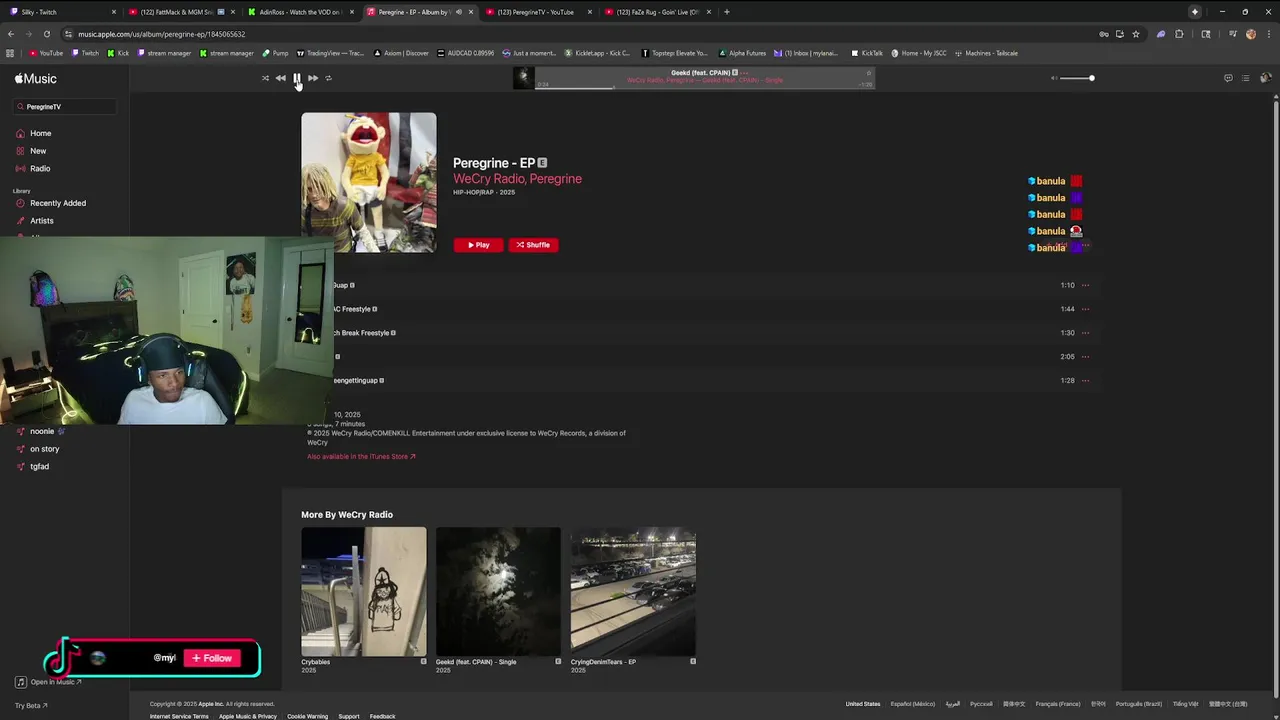Click Open in Music link

(x=48, y=682)
